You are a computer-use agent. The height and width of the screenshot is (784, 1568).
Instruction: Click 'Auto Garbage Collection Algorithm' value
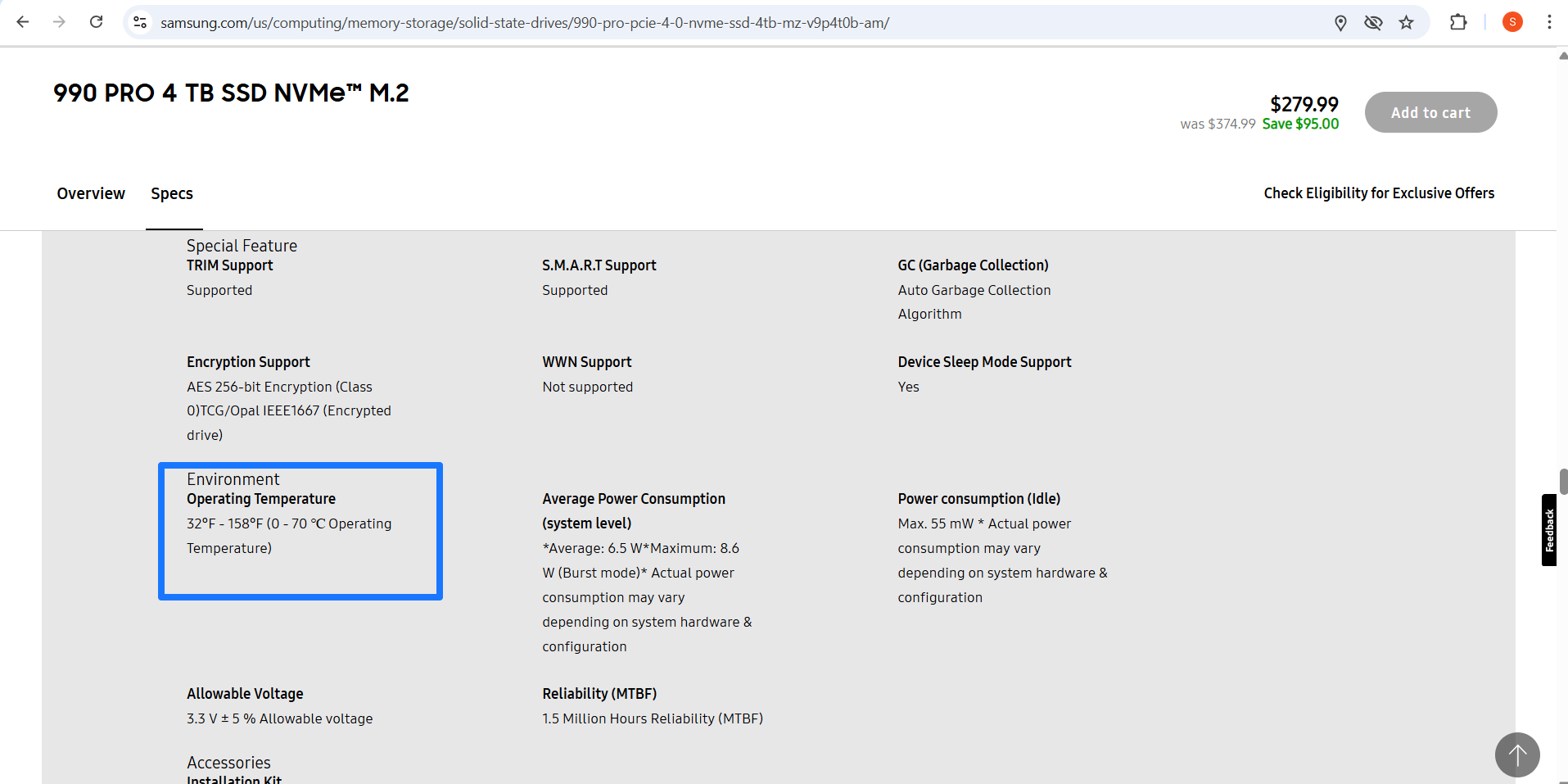tap(974, 301)
